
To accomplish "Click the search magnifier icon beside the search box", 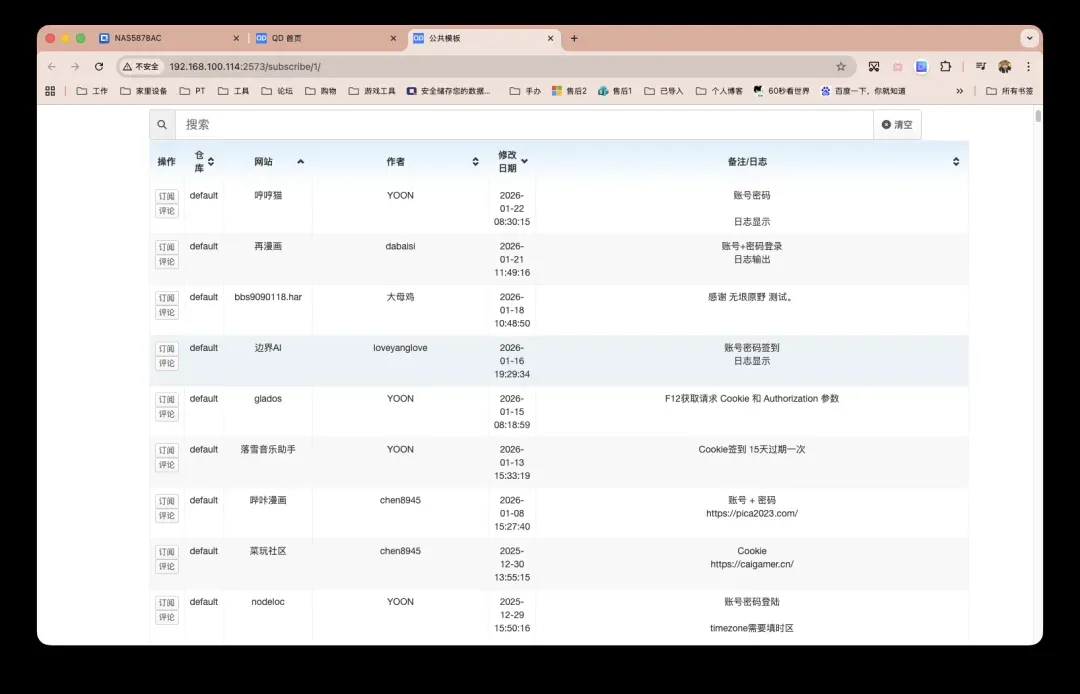I will (x=162, y=125).
